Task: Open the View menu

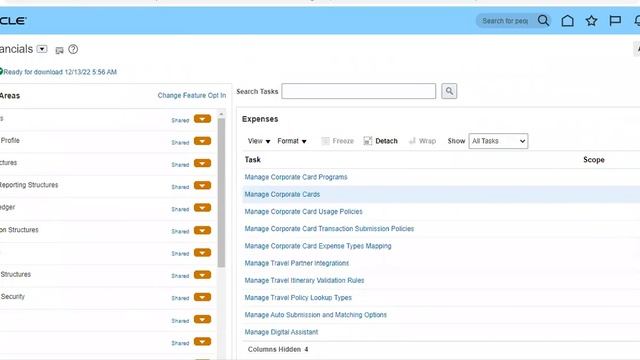Action: point(259,141)
